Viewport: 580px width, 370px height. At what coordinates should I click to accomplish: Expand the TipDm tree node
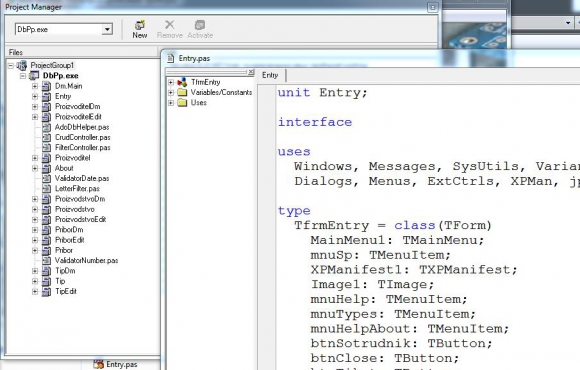point(35,271)
